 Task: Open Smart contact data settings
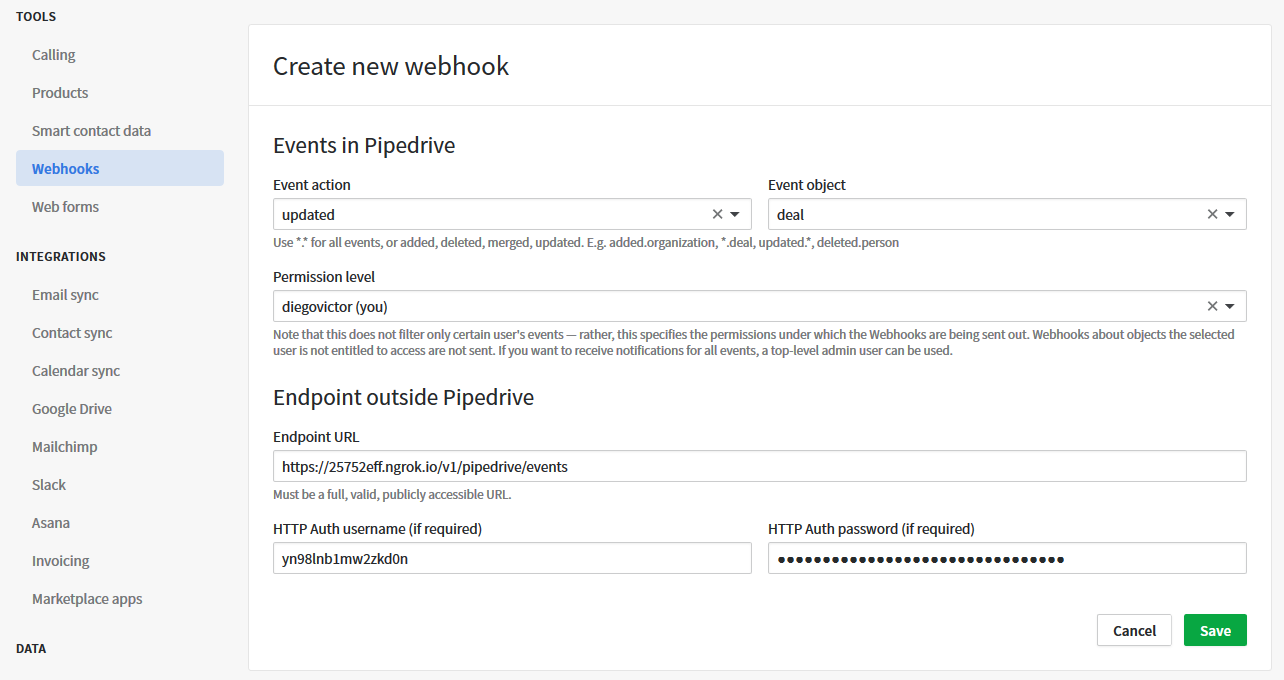pyautogui.click(x=91, y=131)
